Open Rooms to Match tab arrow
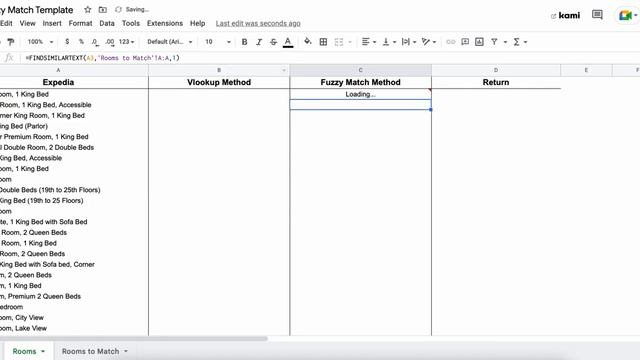This screenshot has width=640, height=360. click(x=126, y=351)
